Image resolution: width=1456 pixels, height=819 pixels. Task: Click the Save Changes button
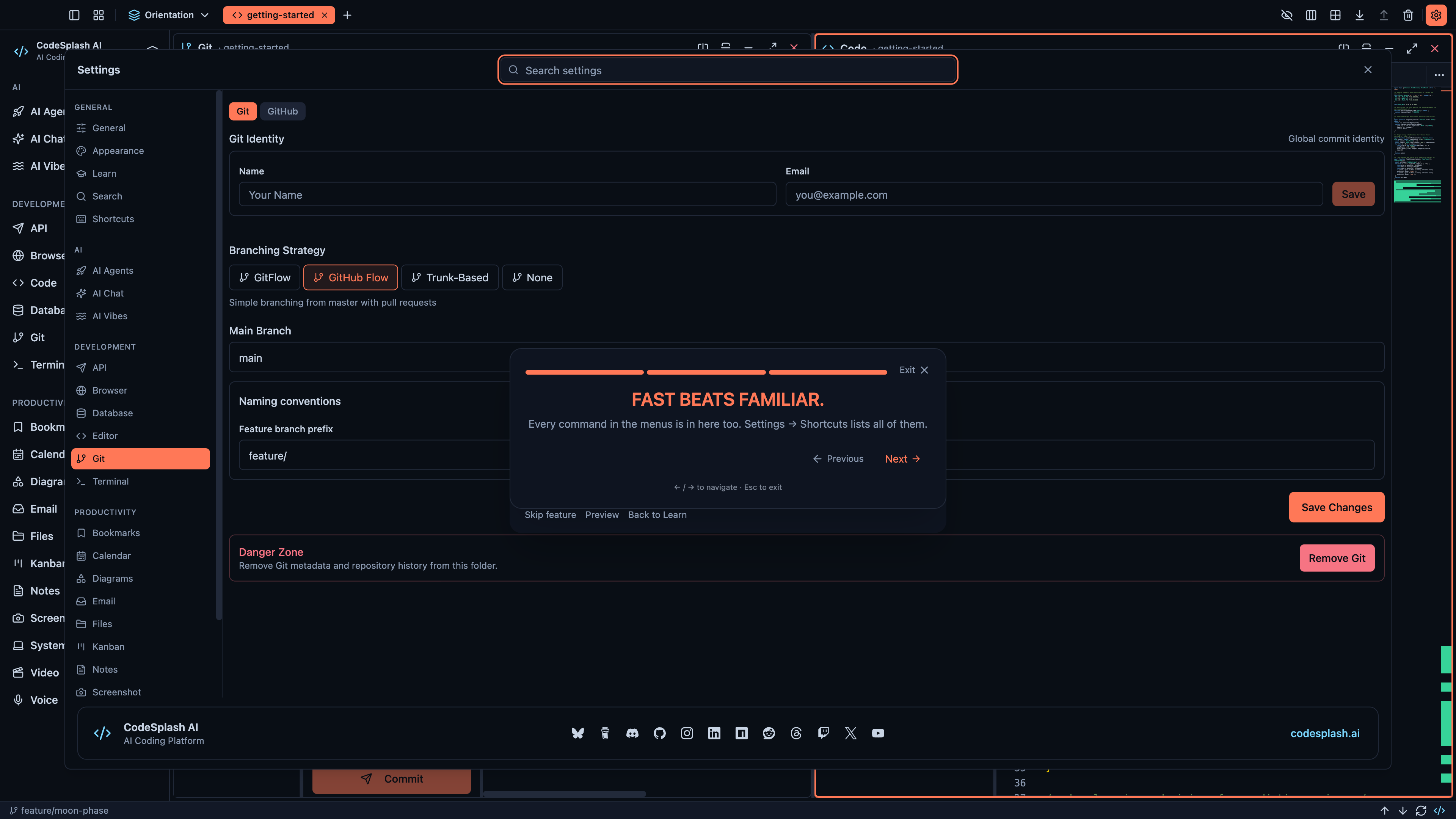click(x=1336, y=508)
